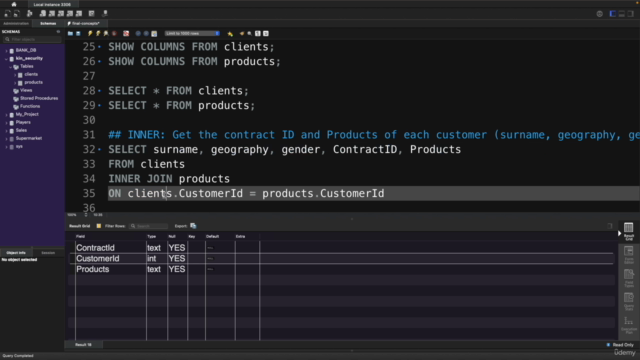This screenshot has height=360, width=640.
Task: Click the Filter objects search field
Action: [32, 39]
